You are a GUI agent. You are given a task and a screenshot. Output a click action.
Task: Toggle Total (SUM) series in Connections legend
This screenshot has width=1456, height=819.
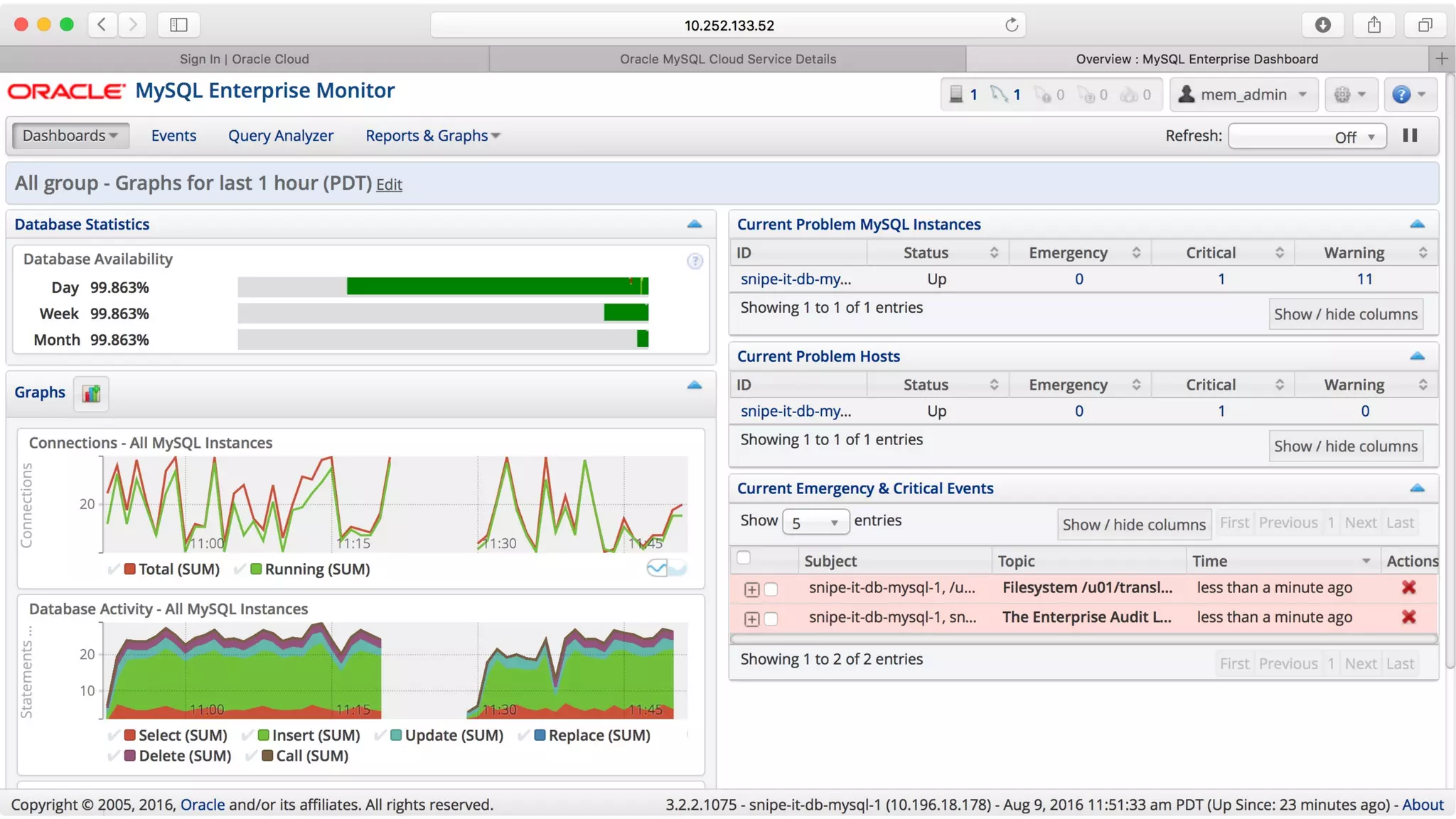coord(171,569)
